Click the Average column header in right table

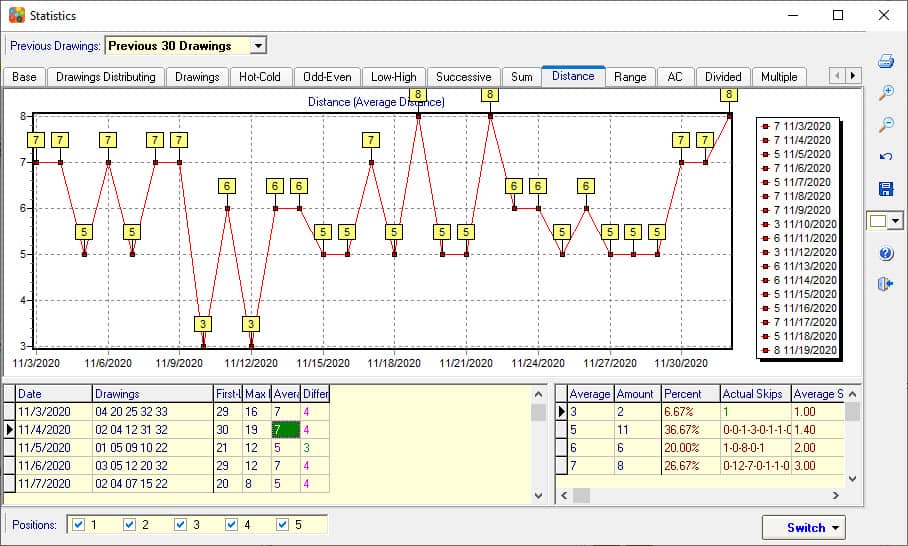pyautogui.click(x=591, y=394)
